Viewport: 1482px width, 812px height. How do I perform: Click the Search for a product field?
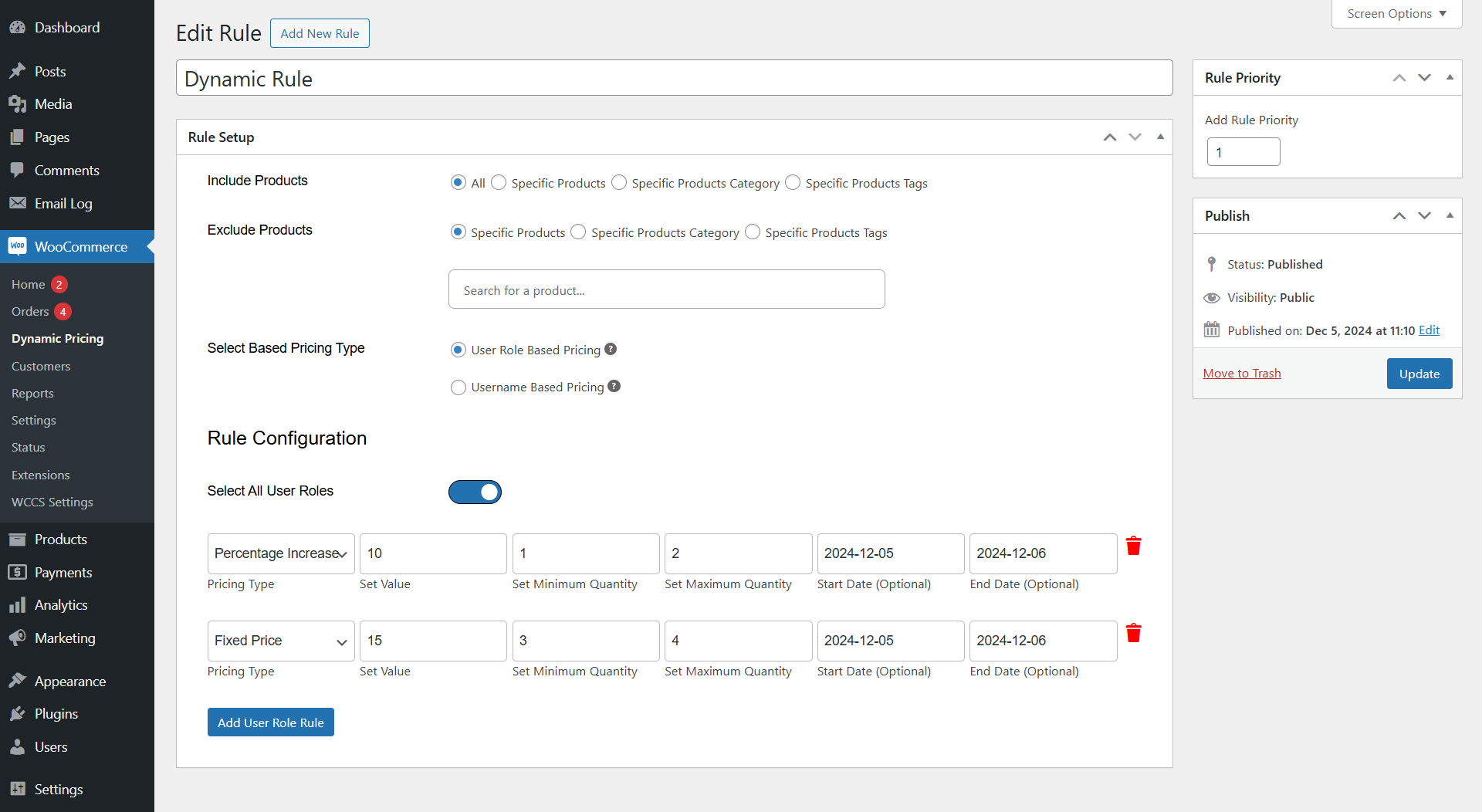667,289
